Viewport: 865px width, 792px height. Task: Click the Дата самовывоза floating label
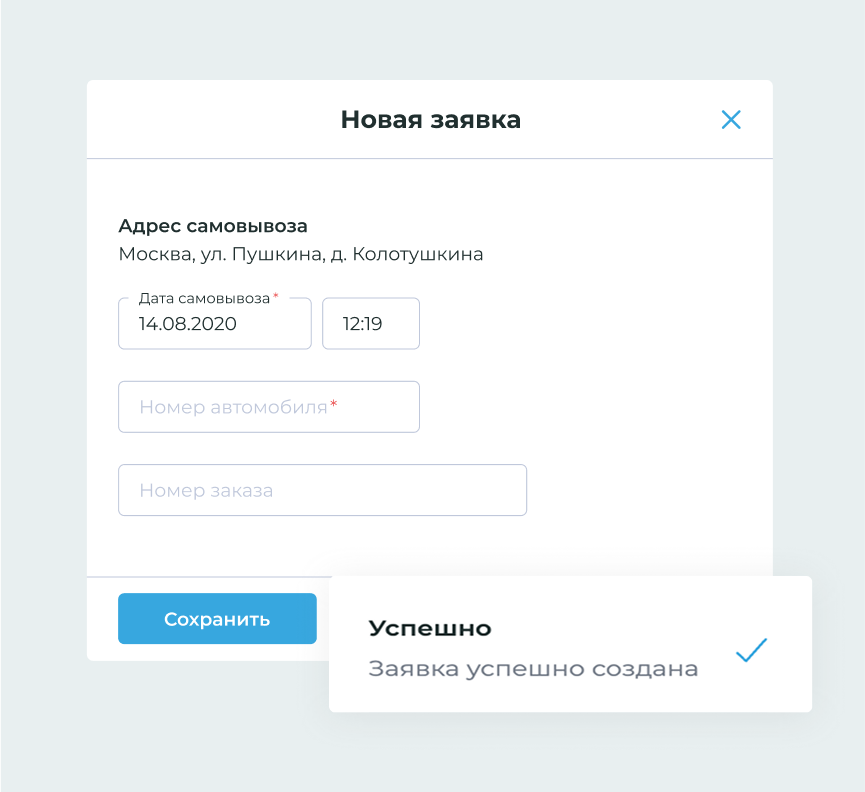pos(204,298)
